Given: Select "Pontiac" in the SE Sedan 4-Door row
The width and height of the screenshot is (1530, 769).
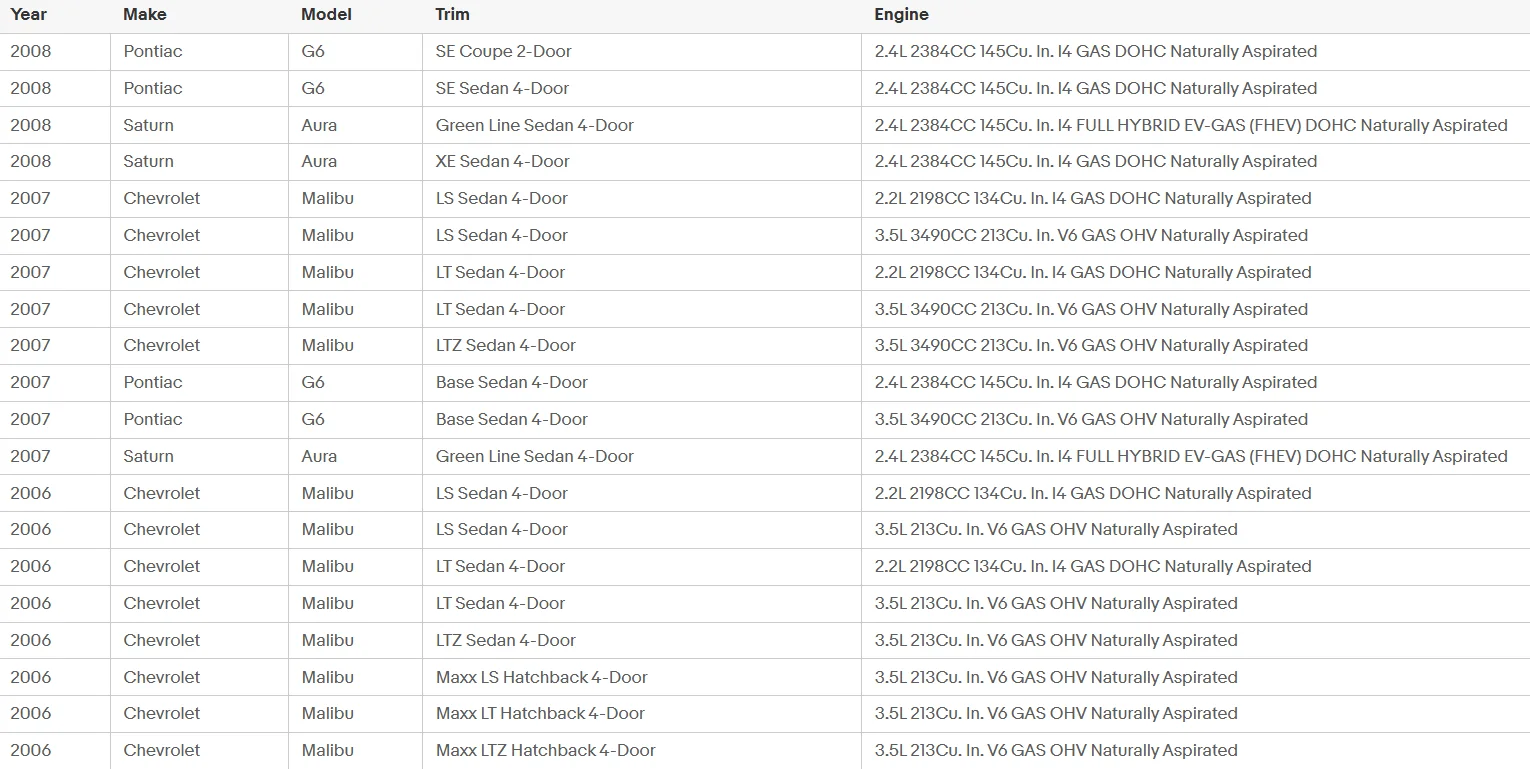Looking at the screenshot, I should pos(153,88).
